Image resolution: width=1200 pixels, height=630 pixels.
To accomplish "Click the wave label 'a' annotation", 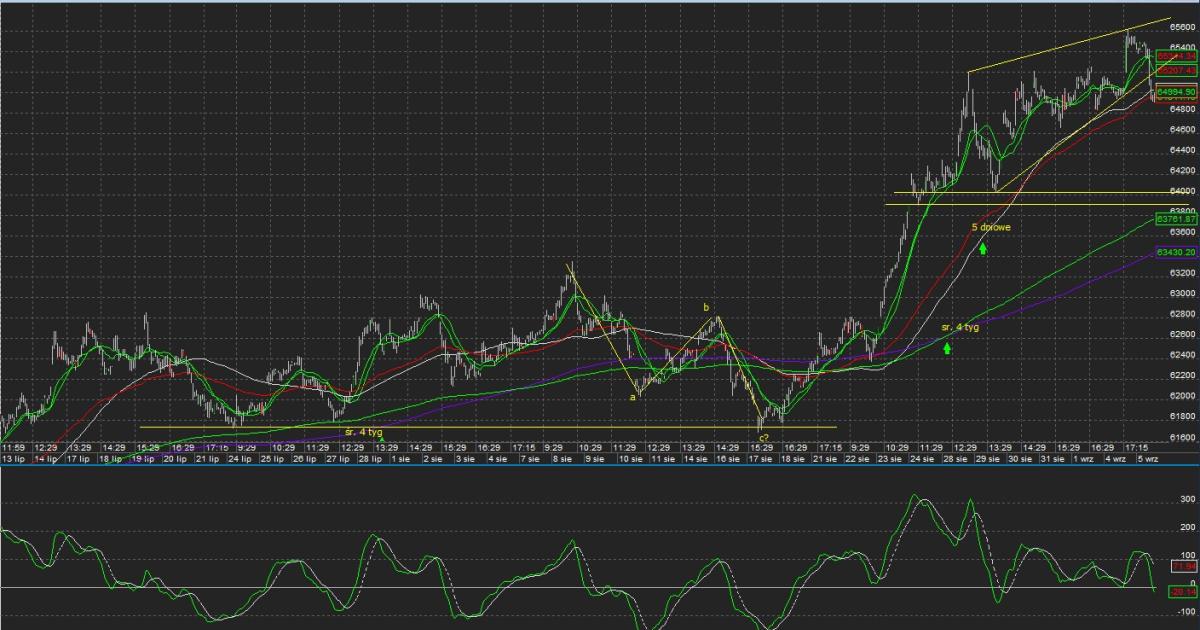I will [632, 397].
